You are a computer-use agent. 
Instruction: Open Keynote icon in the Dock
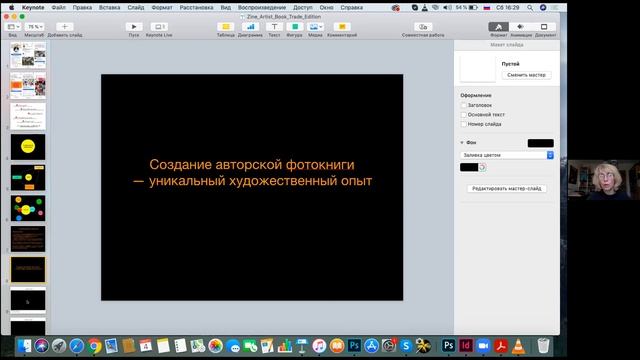[302, 346]
